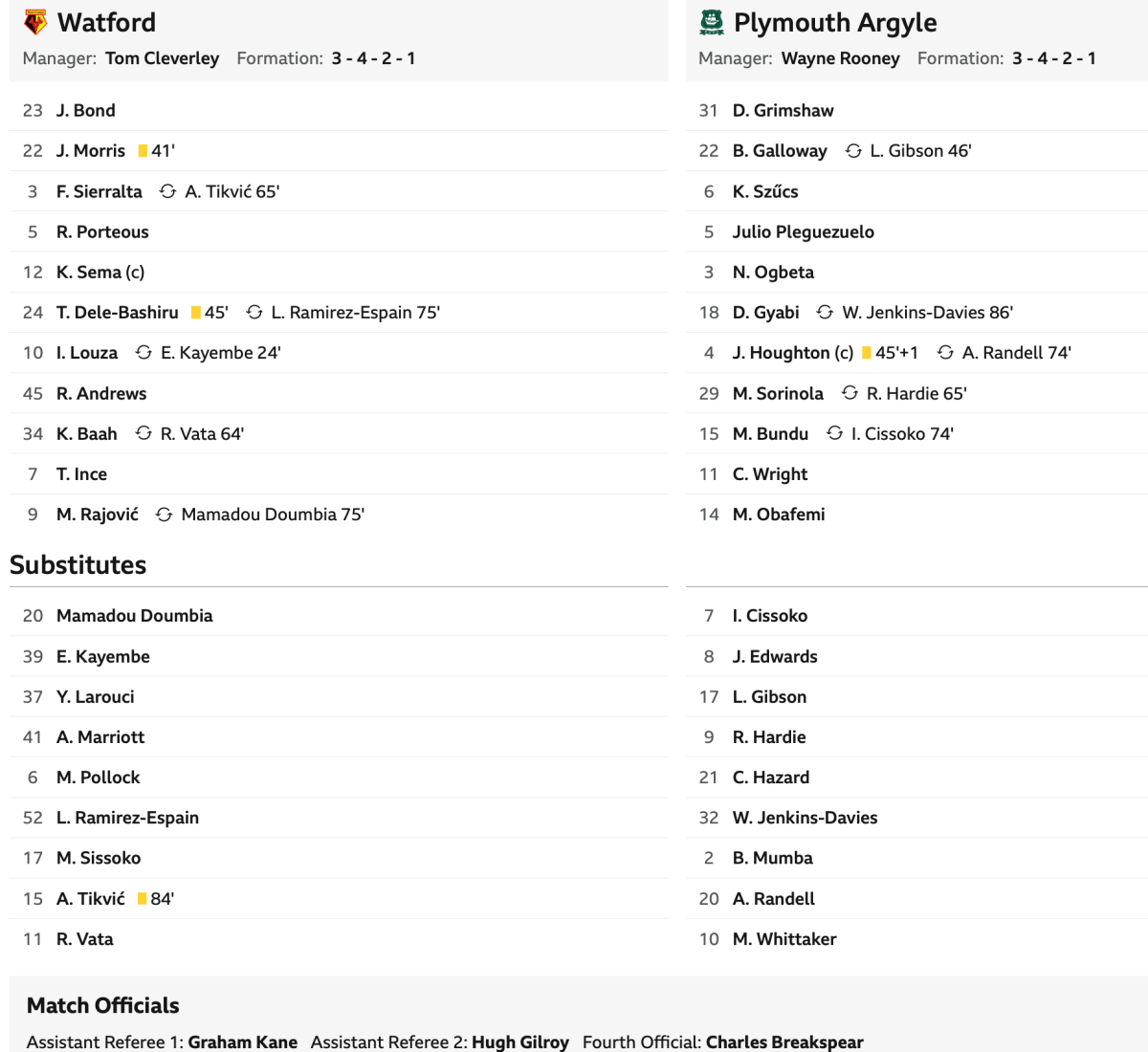The width and height of the screenshot is (1148, 1052).
Task: Click the substitution icon next to M. Sorinola
Action: 850,393
